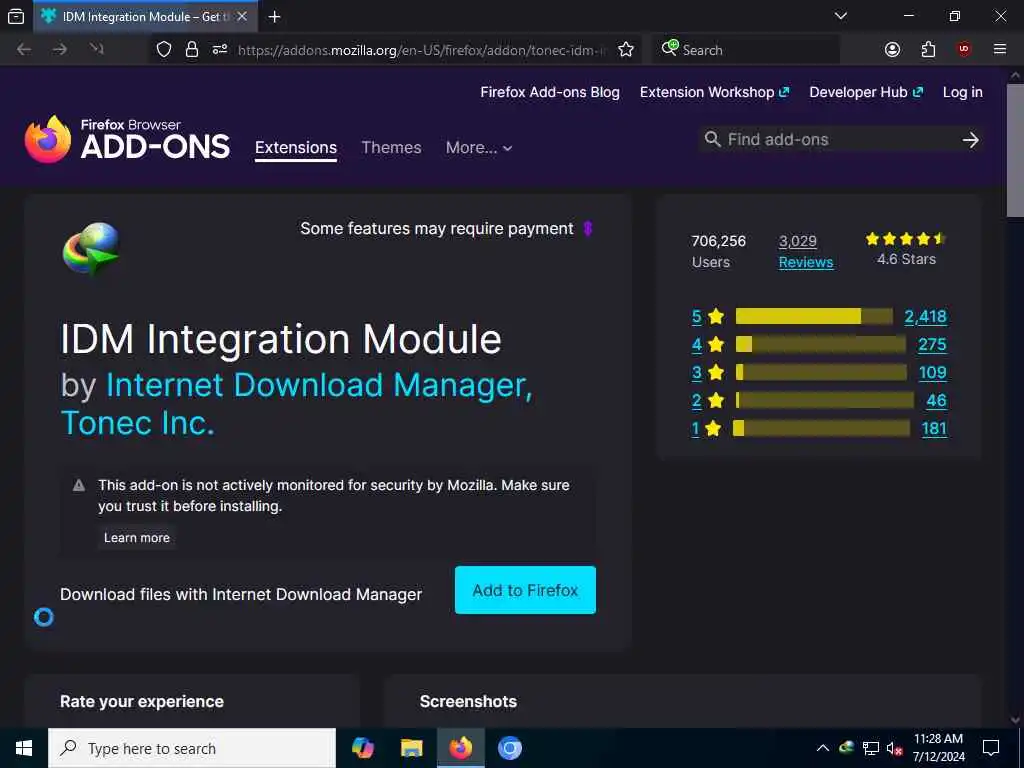Click the Firefox taskbar icon

460,748
